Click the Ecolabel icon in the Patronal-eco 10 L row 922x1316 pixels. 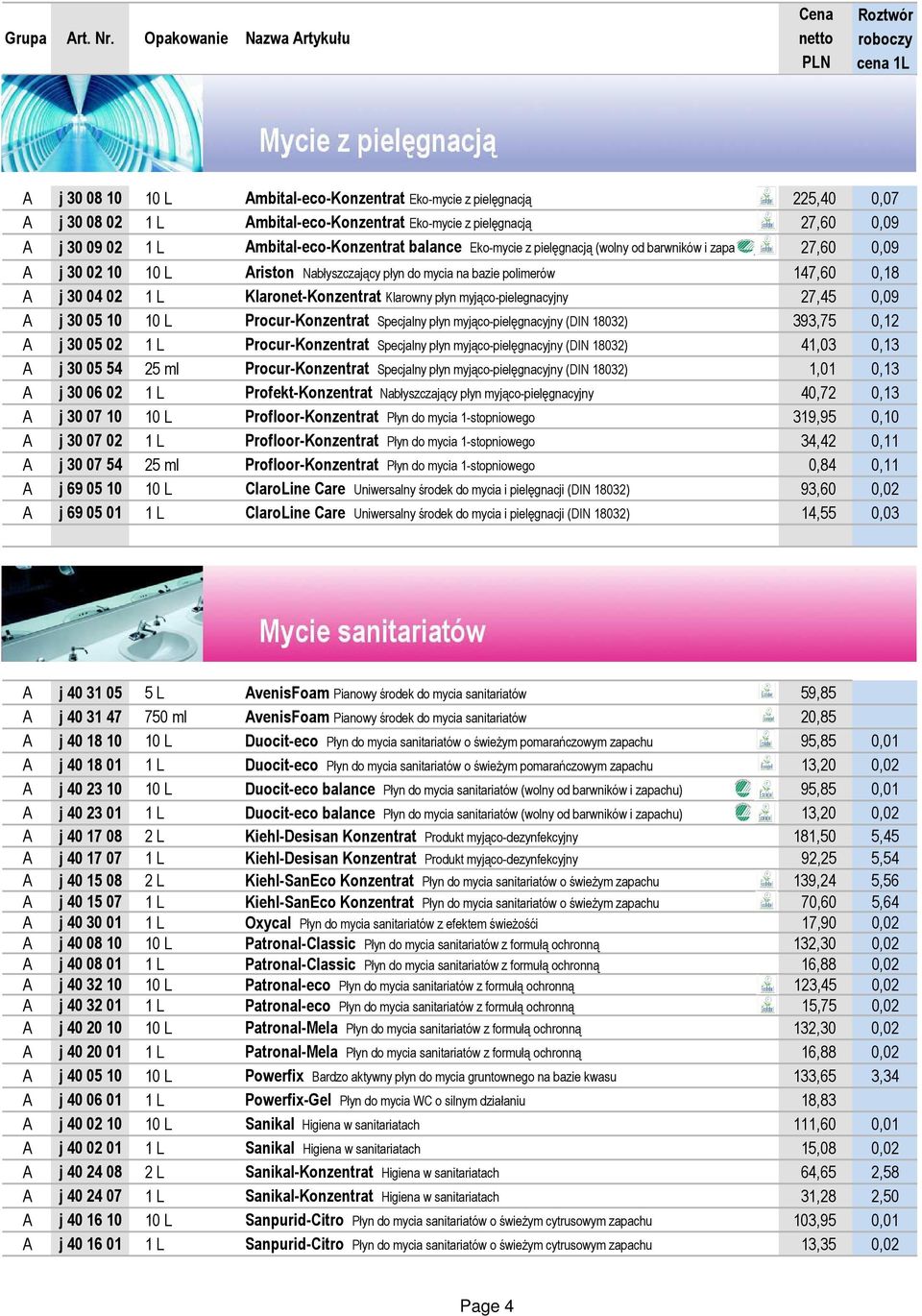coord(766,985)
